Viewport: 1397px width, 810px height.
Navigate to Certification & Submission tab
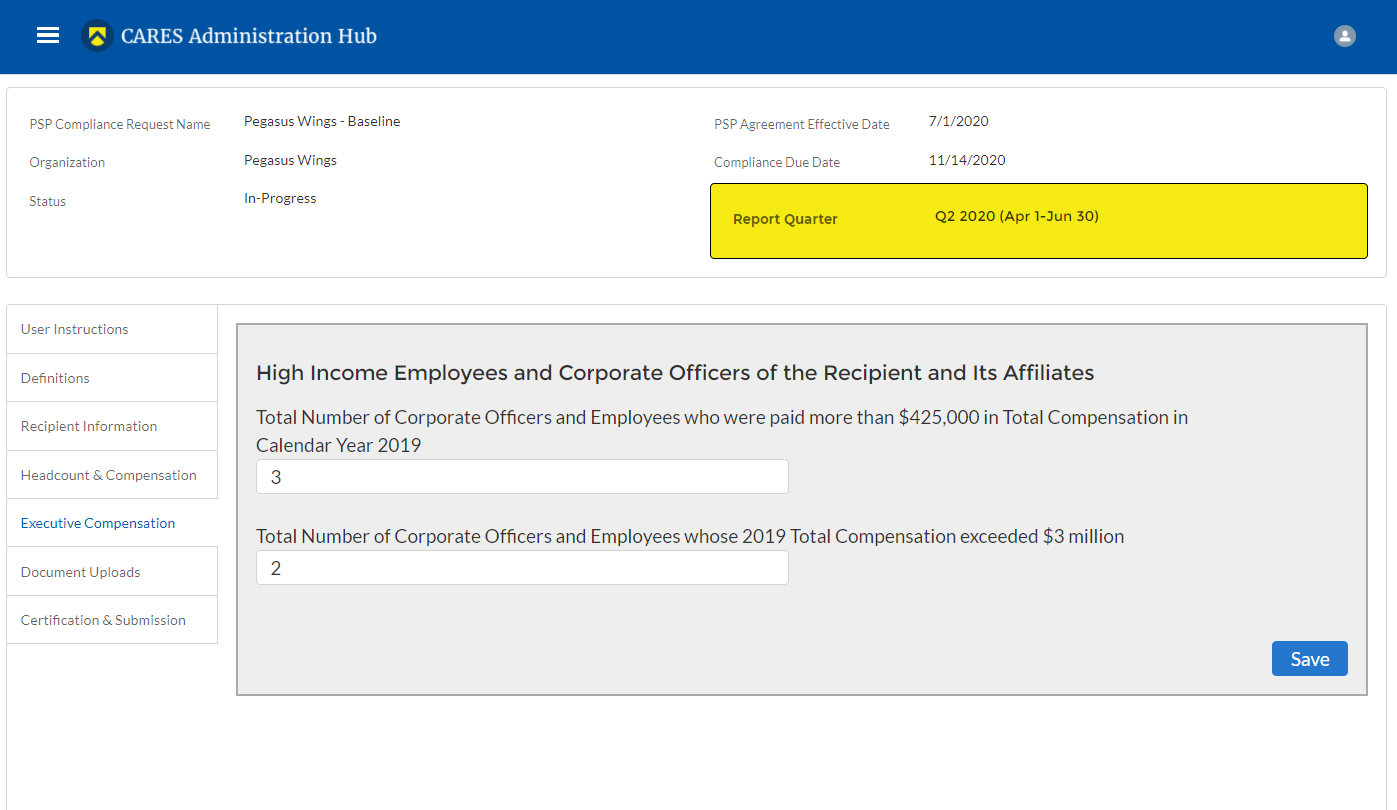pyautogui.click(x=103, y=620)
